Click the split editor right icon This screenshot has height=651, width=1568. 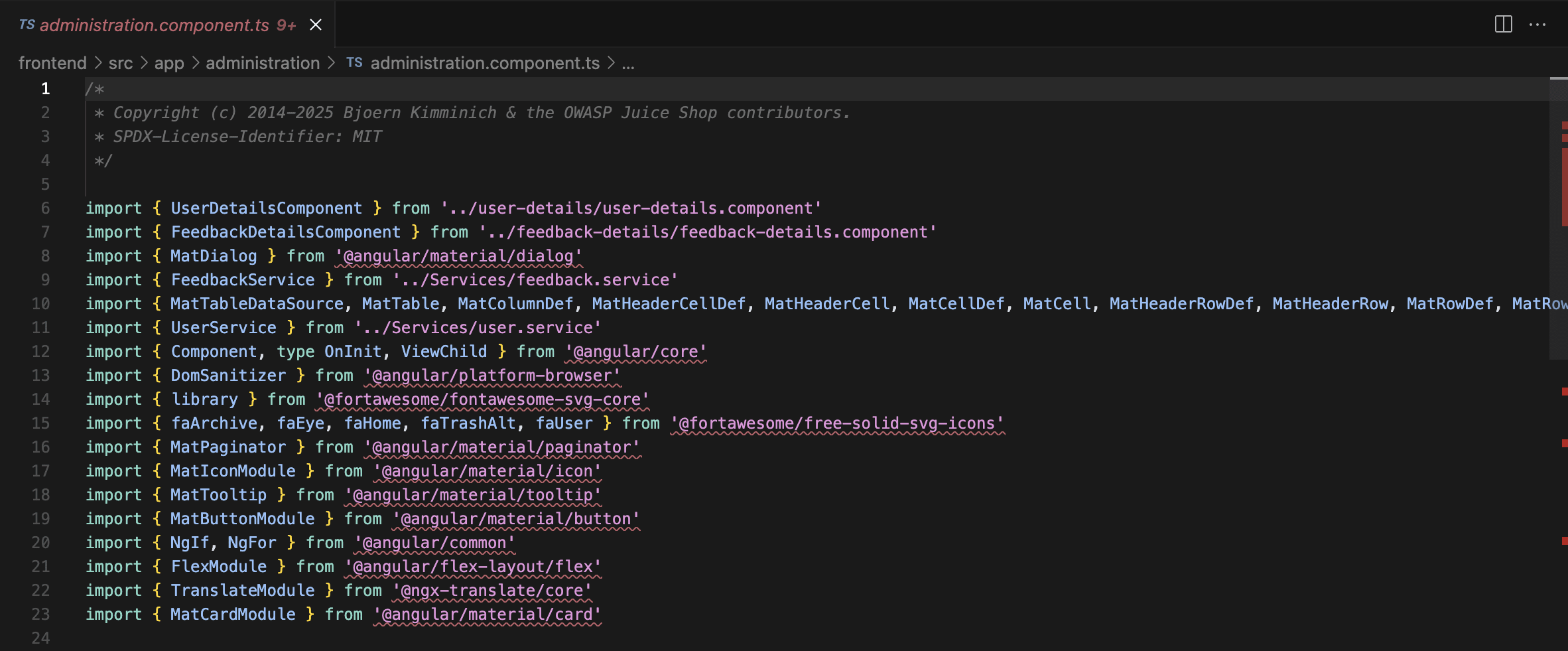[1503, 25]
